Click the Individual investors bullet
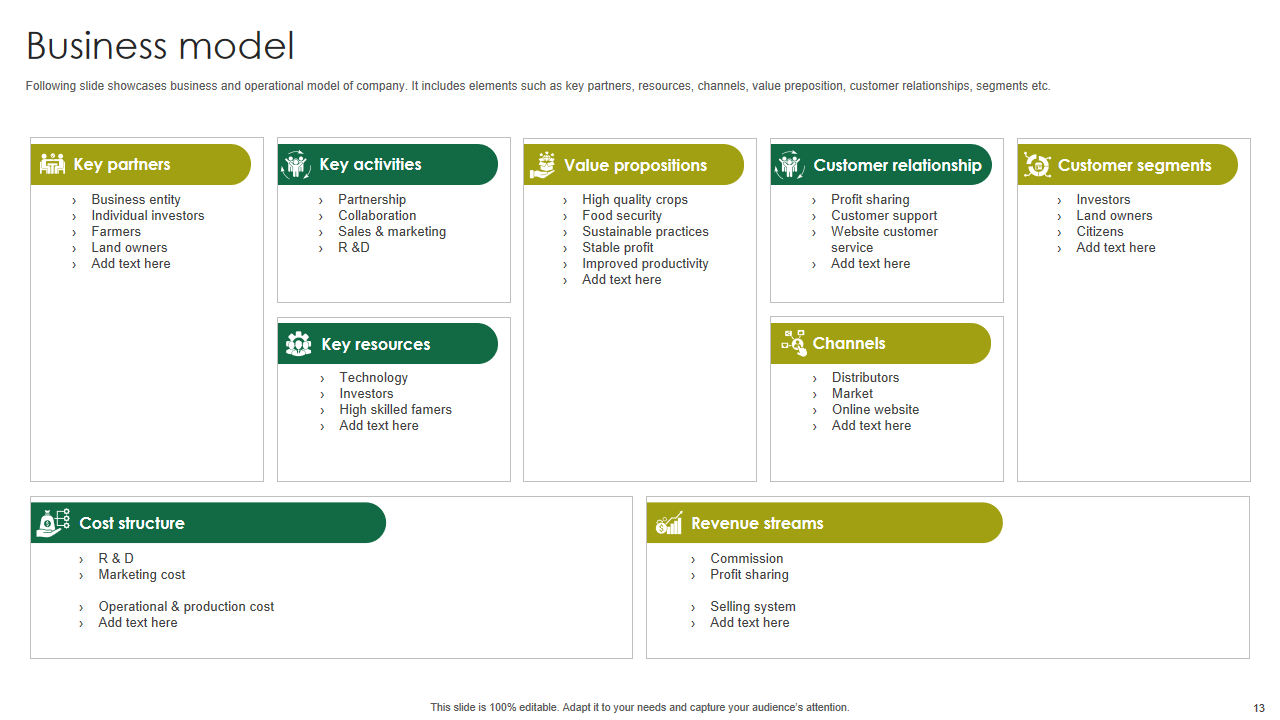 point(148,216)
